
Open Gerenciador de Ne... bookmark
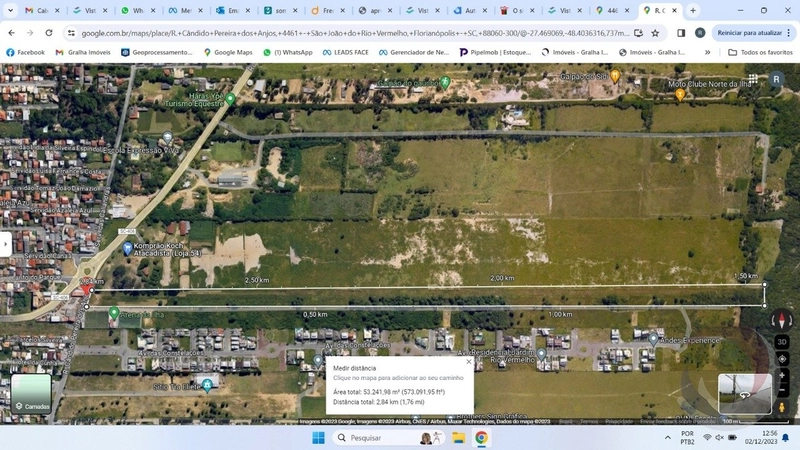coord(414,52)
